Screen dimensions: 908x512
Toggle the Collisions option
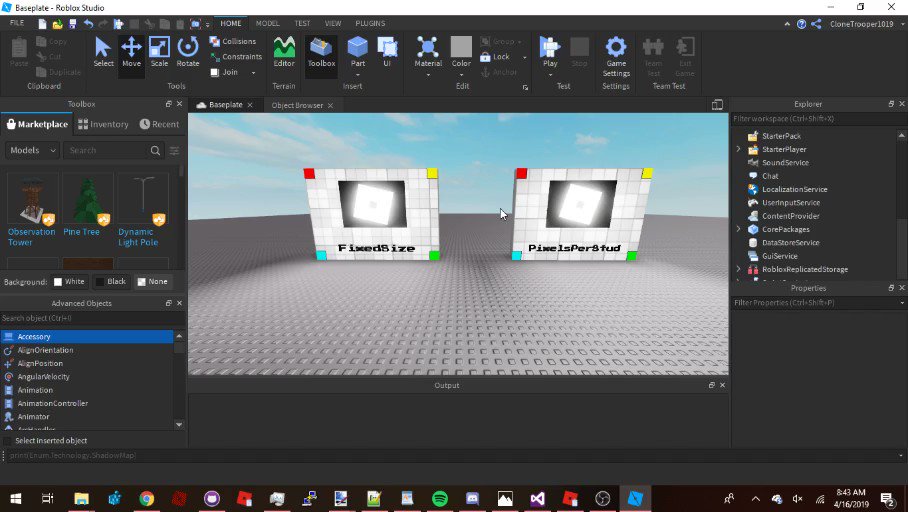(x=232, y=41)
